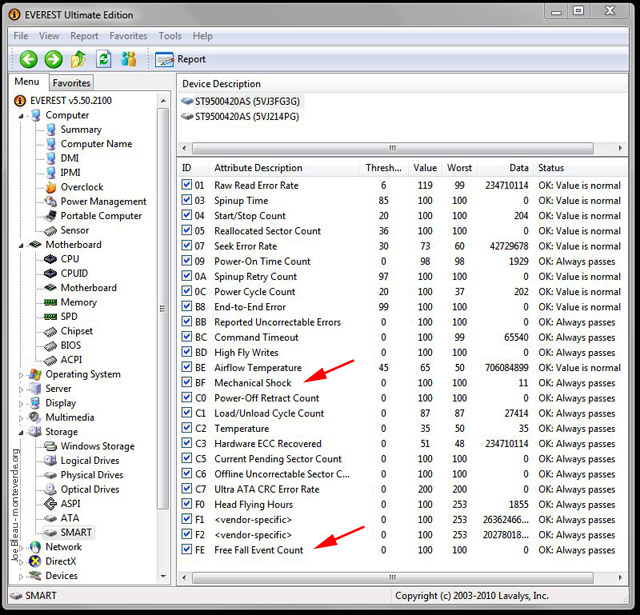The height and width of the screenshot is (615, 640).
Task: Select the Overclock flame icon
Action: [x=51, y=187]
